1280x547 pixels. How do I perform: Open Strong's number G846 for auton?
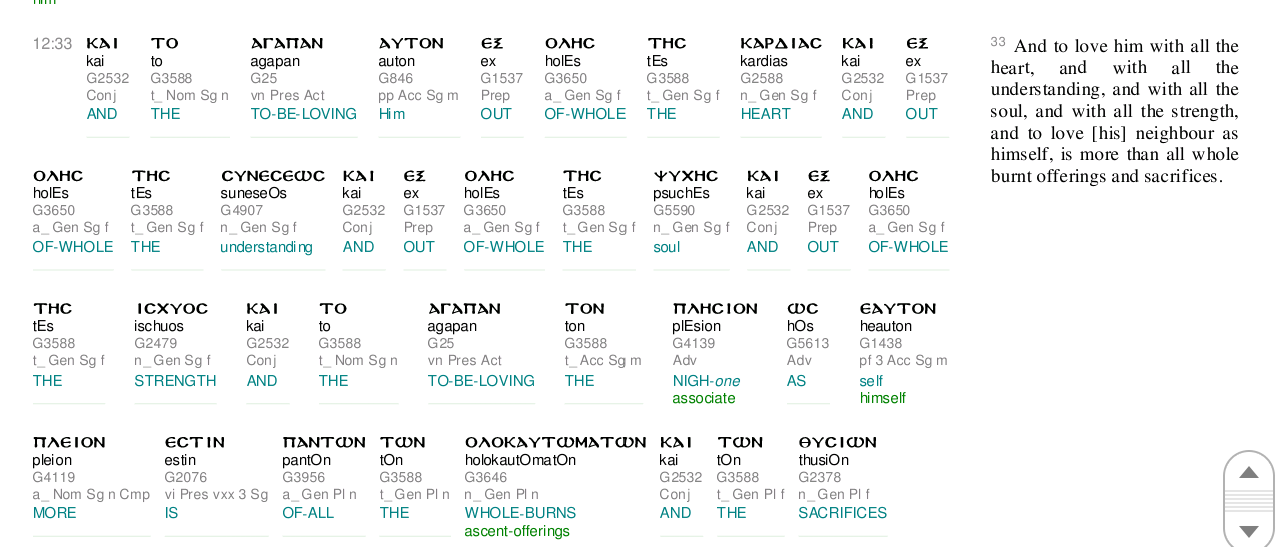tap(395, 79)
